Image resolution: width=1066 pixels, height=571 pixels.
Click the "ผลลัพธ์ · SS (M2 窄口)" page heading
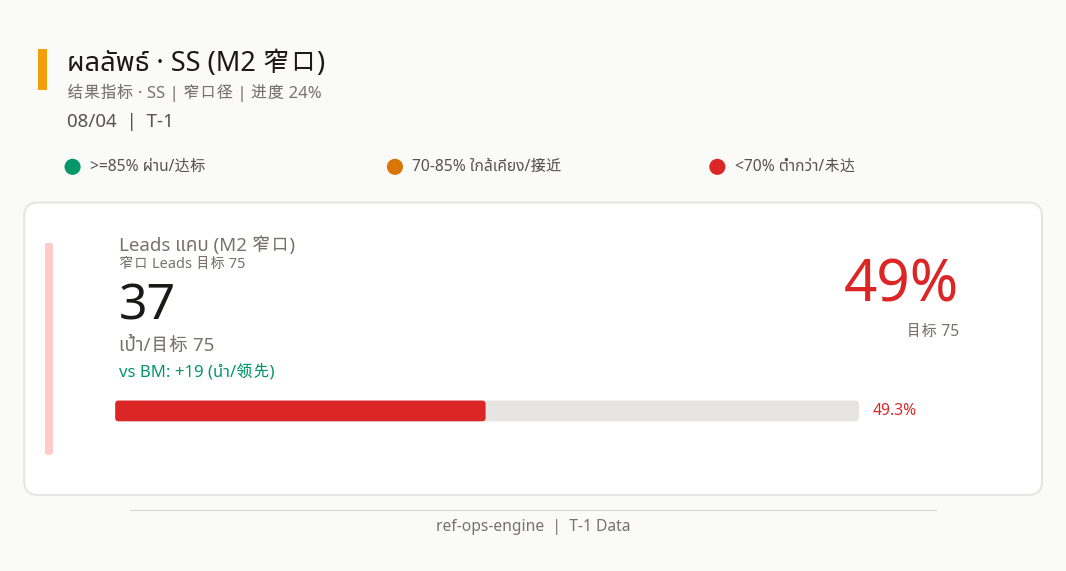196,62
